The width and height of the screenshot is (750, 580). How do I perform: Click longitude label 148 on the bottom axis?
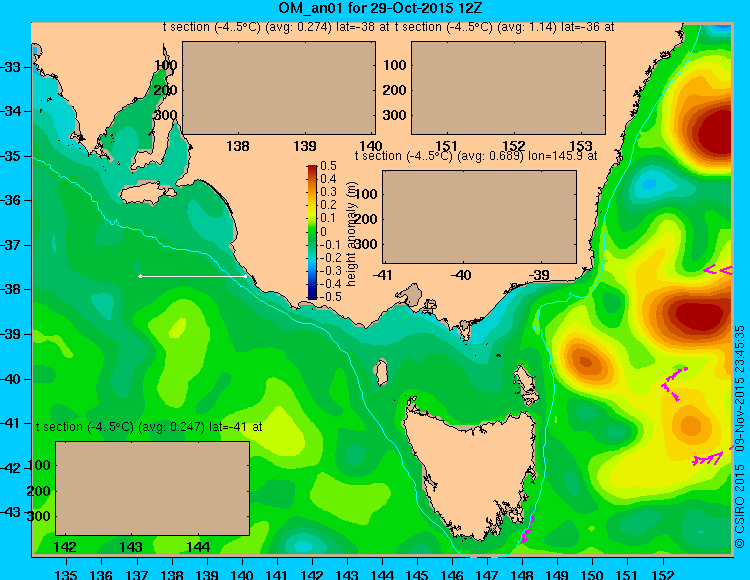(522, 575)
